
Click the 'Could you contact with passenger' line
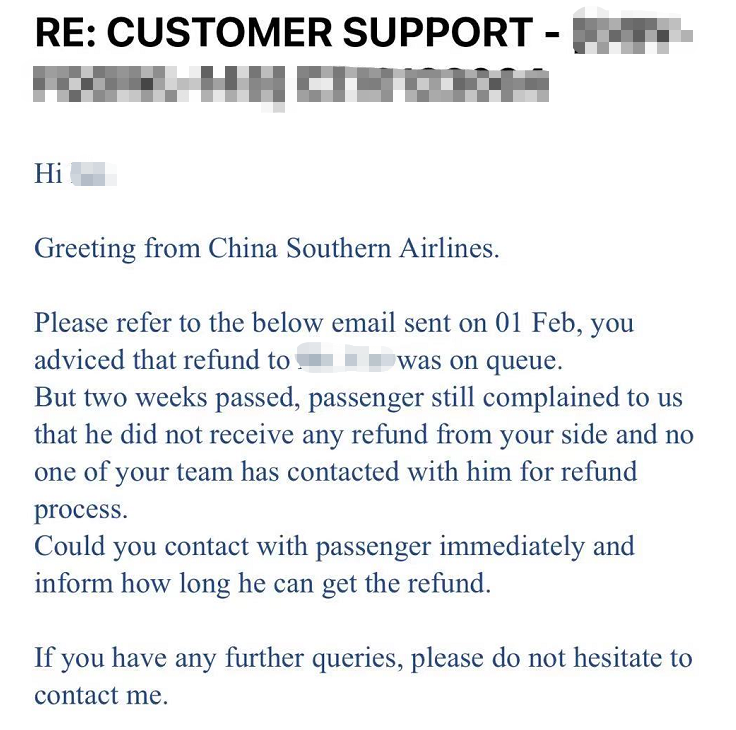[233, 546]
